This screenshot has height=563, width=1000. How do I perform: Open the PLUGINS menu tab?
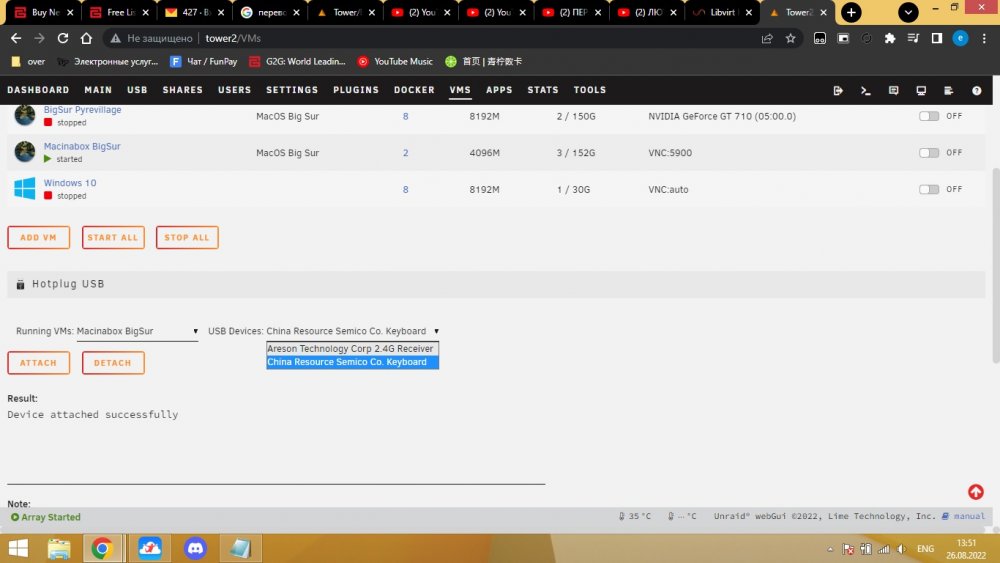tap(356, 90)
